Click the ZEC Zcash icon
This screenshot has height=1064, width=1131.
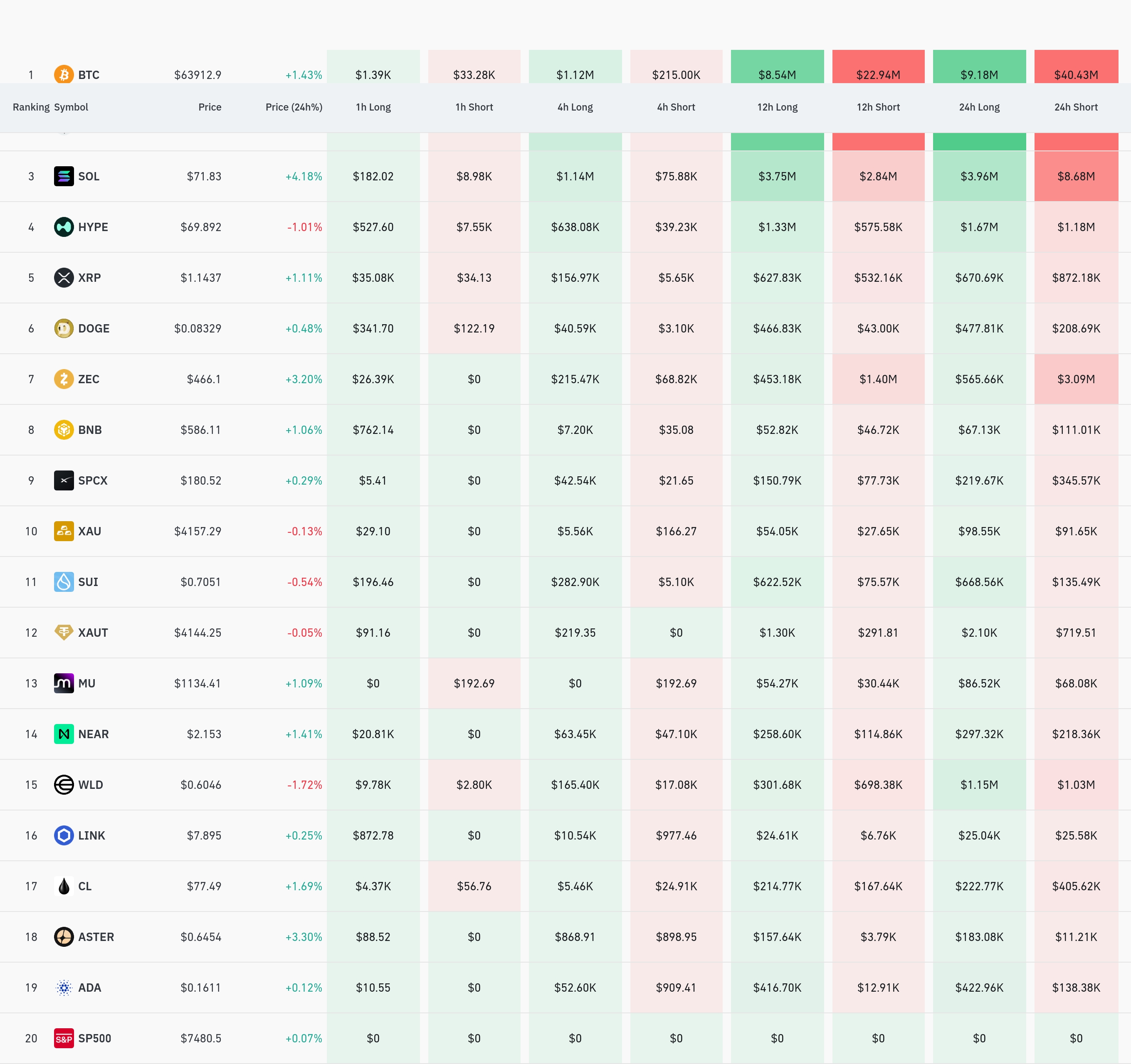pos(64,379)
